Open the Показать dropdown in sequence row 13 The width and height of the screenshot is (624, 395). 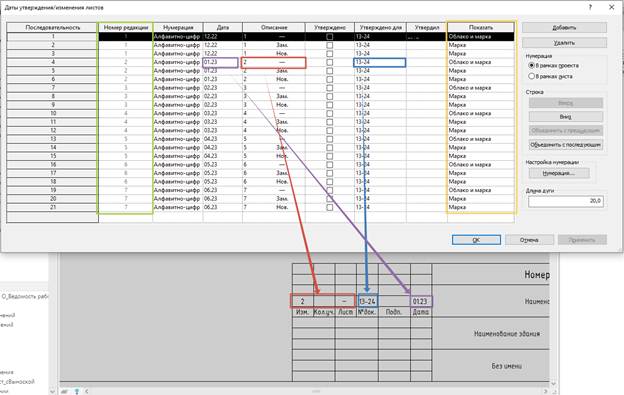click(x=481, y=139)
